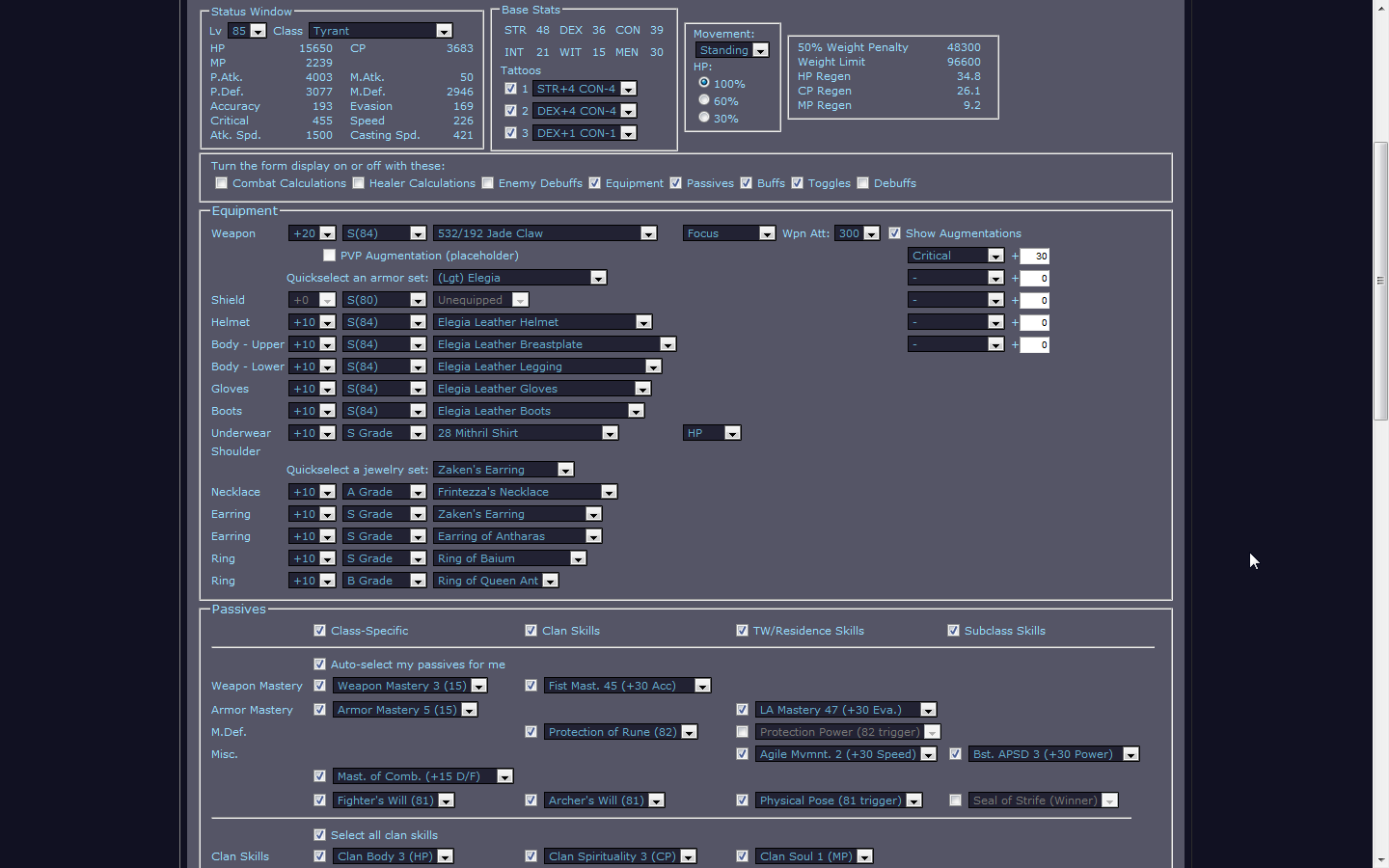The image size is (1389, 868).
Task: Toggle the Class-Specific passives checkbox
Action: click(x=320, y=631)
